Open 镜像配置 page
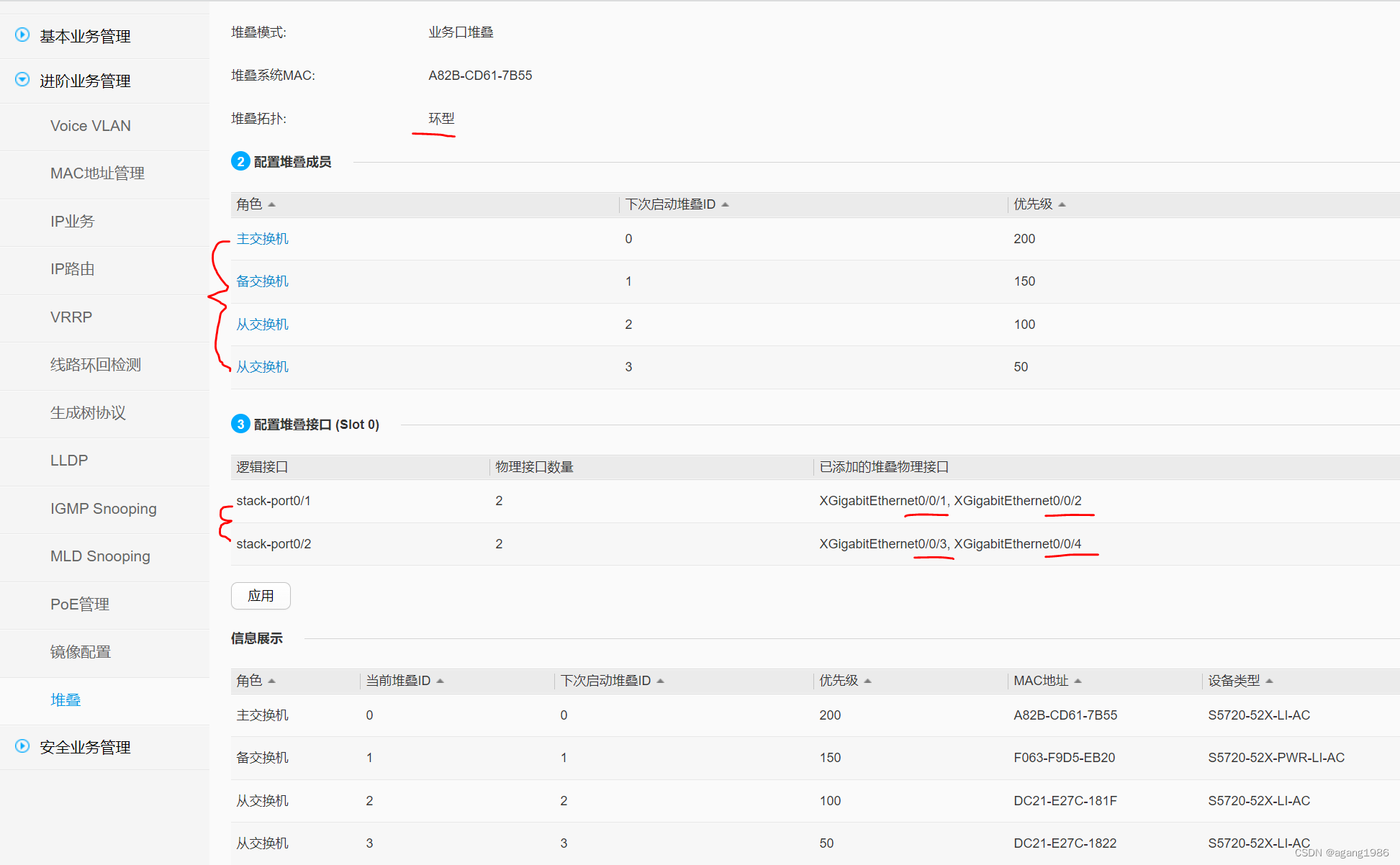Screen dimensions: 1400x865 (81, 652)
